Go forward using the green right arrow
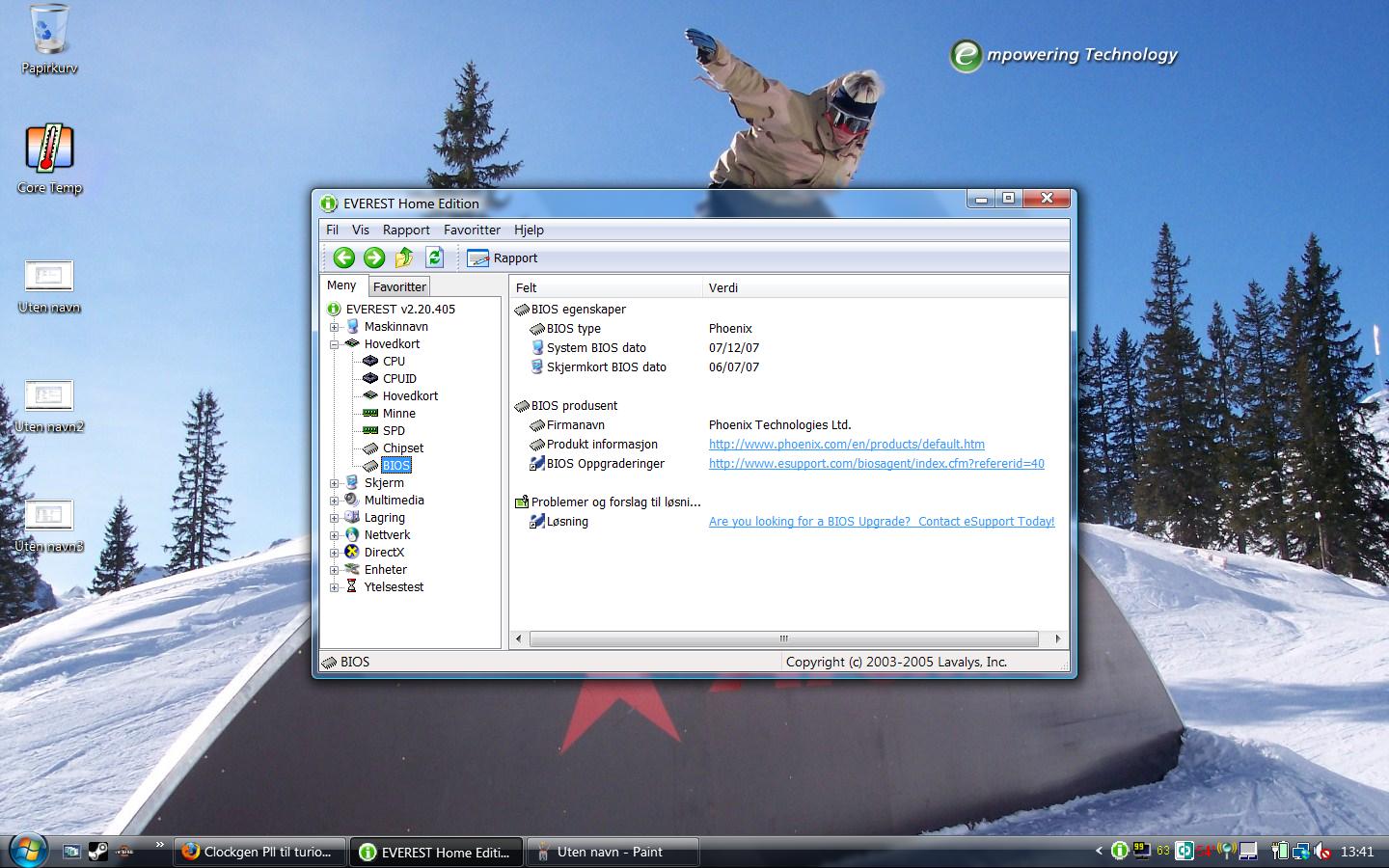The width and height of the screenshot is (1389, 868). (x=374, y=258)
